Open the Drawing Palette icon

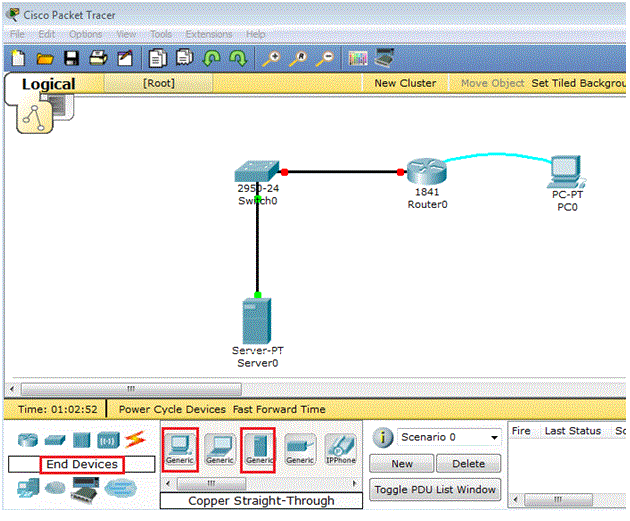coord(358,59)
